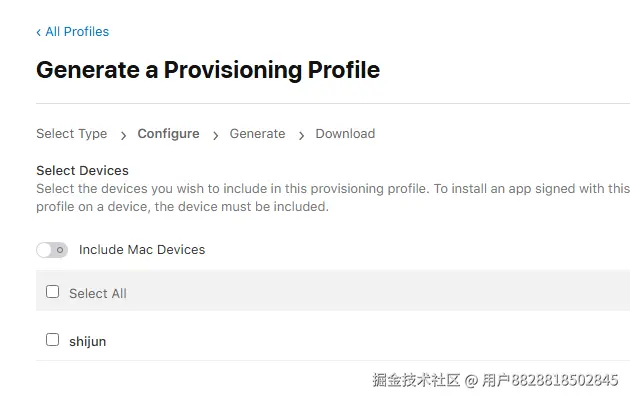The image size is (630, 400).
Task: Click the device selection description paragraph
Action: [333, 198]
